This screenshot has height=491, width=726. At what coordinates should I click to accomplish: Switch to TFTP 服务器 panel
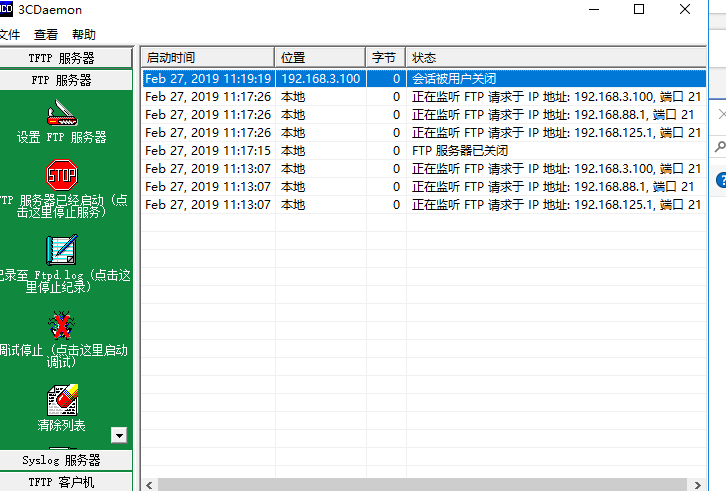[66, 58]
